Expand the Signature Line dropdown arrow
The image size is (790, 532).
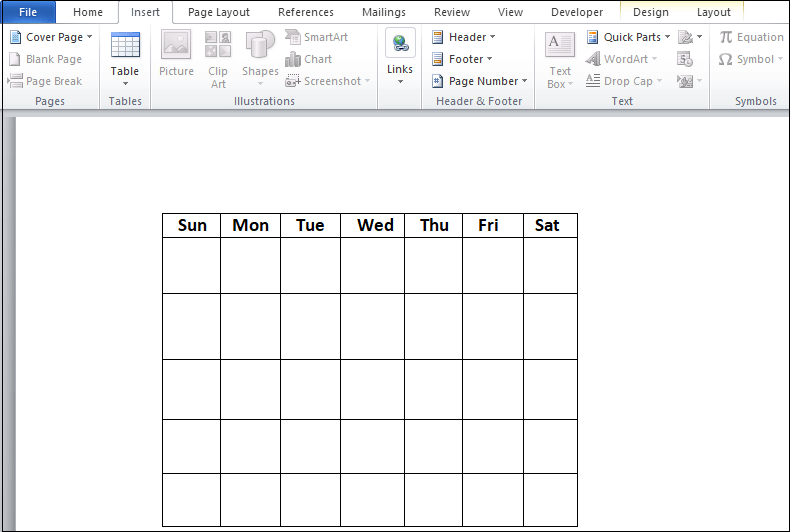point(699,37)
